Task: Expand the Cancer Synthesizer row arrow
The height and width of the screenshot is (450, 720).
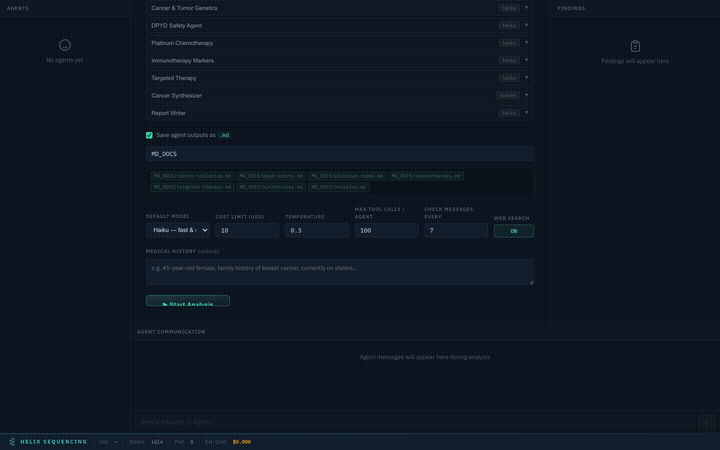Action: click(526, 95)
